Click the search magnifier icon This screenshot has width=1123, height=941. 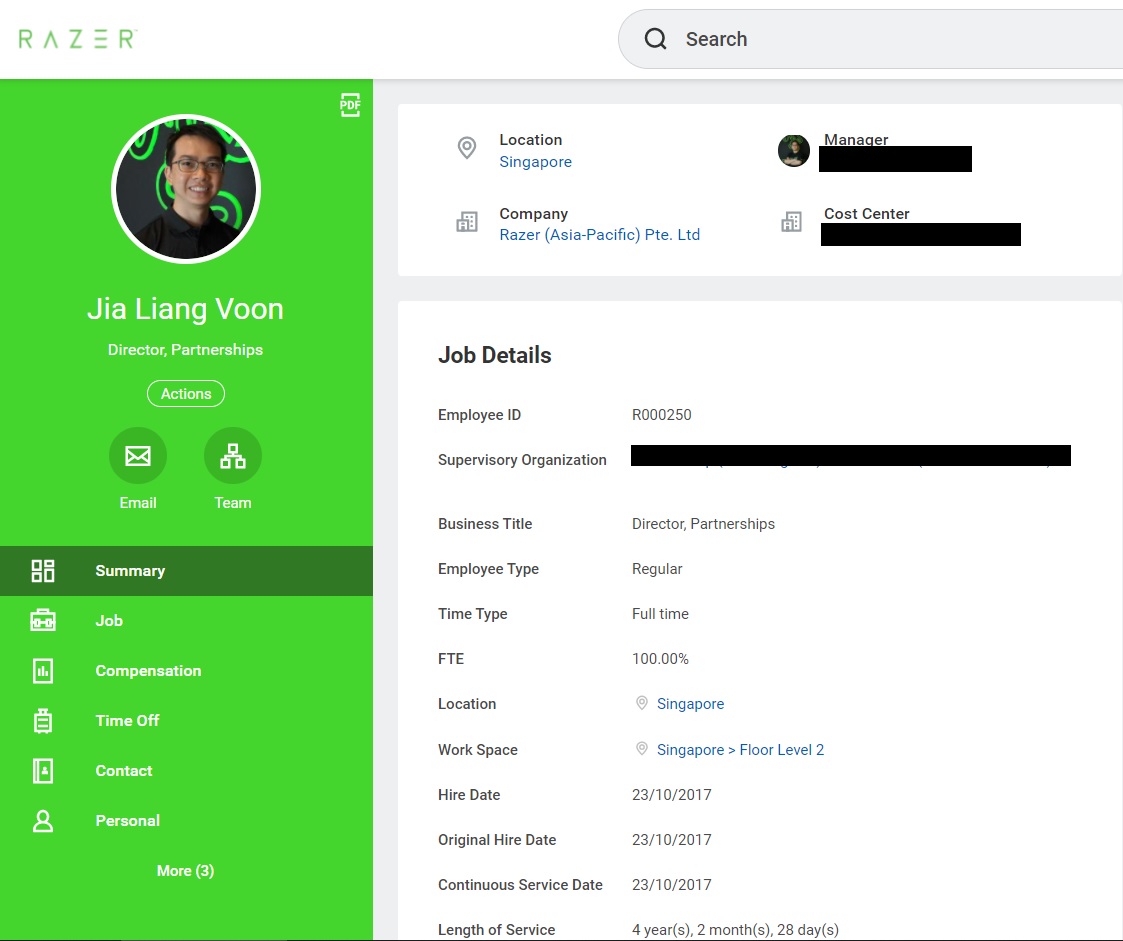tap(655, 39)
